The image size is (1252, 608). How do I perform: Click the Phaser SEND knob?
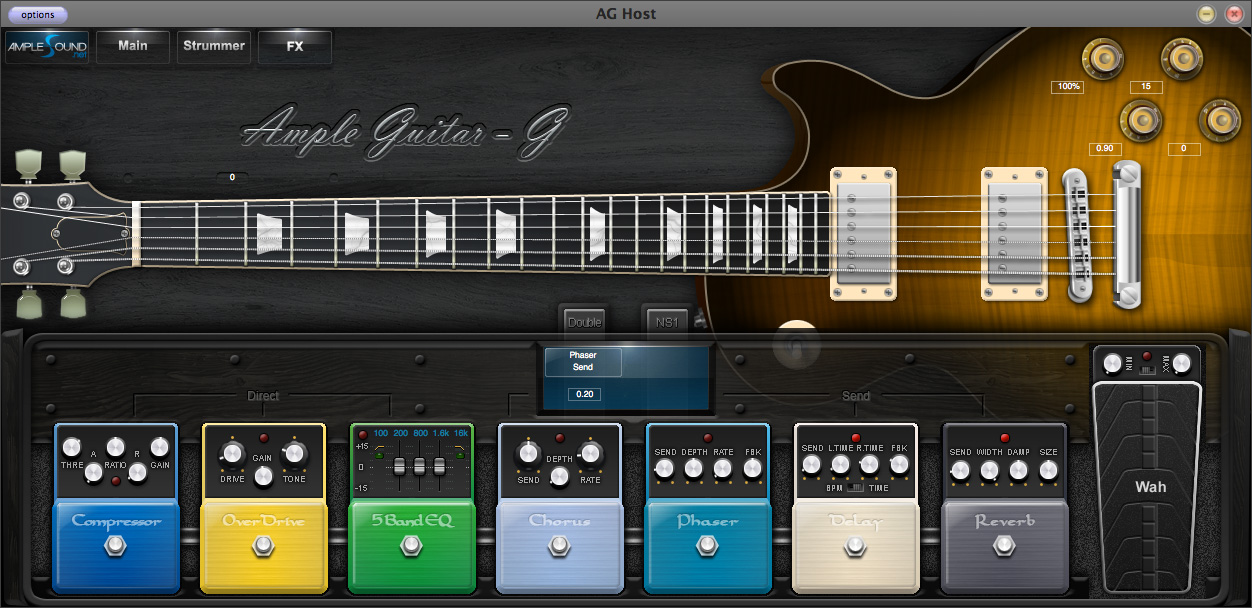pyautogui.click(x=665, y=469)
